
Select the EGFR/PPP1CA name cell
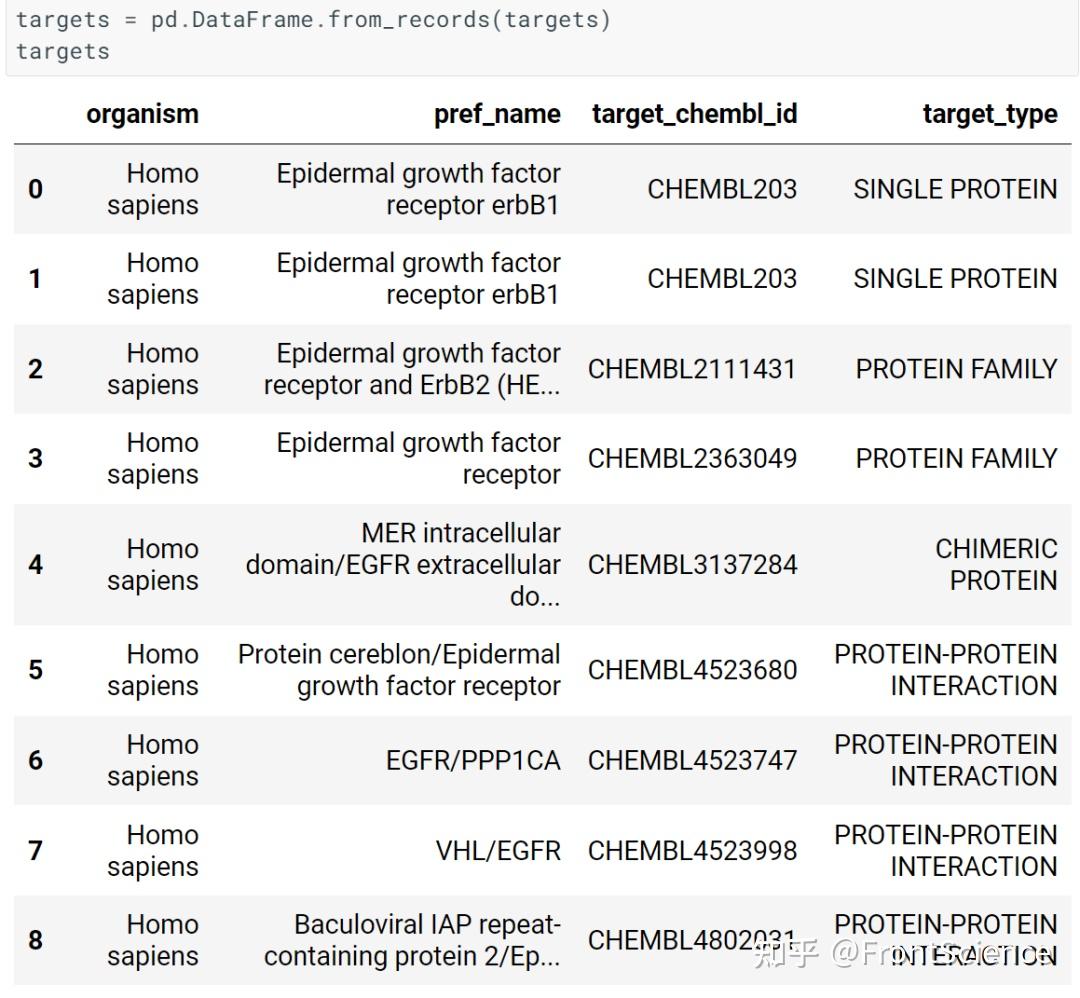coord(473,760)
